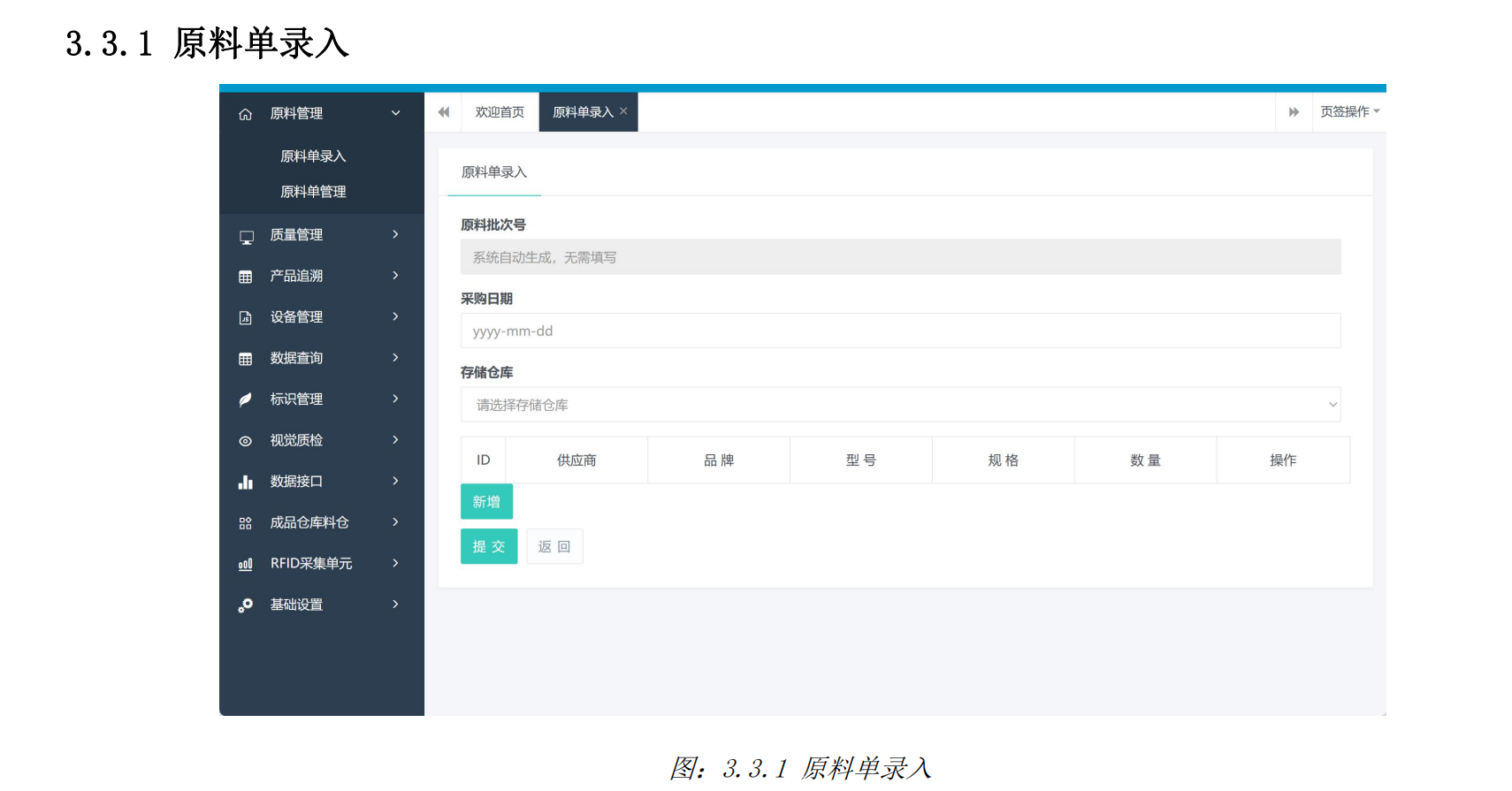Click the bar chart icon beside 数据接口
The width and height of the screenshot is (1512, 791).
pos(246,482)
